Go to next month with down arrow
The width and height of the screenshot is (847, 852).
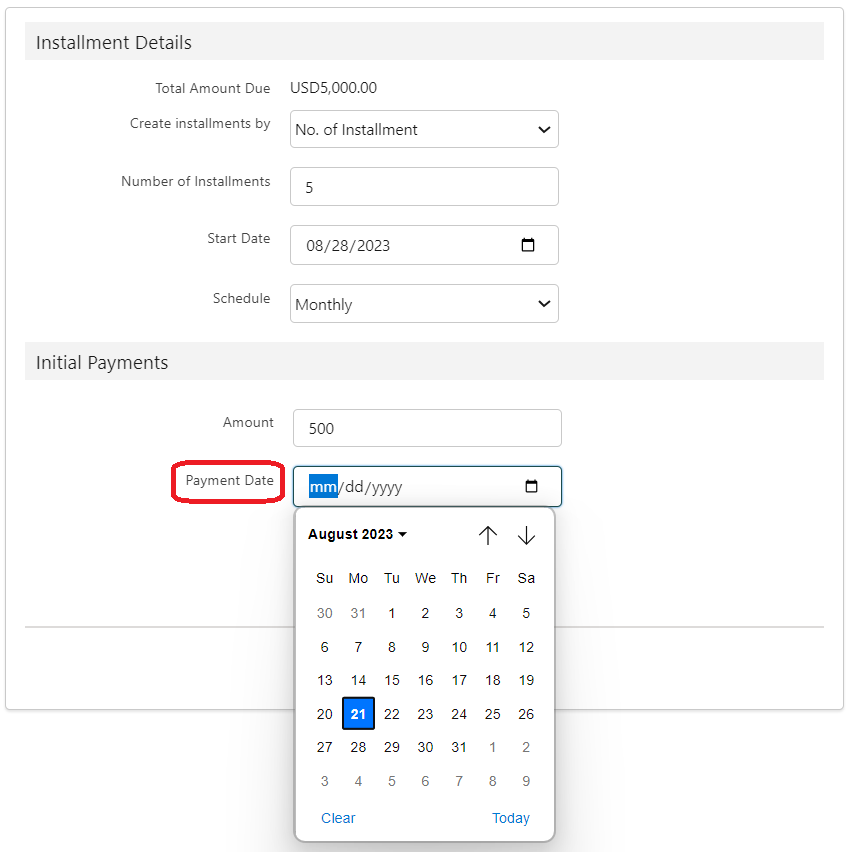coord(526,535)
